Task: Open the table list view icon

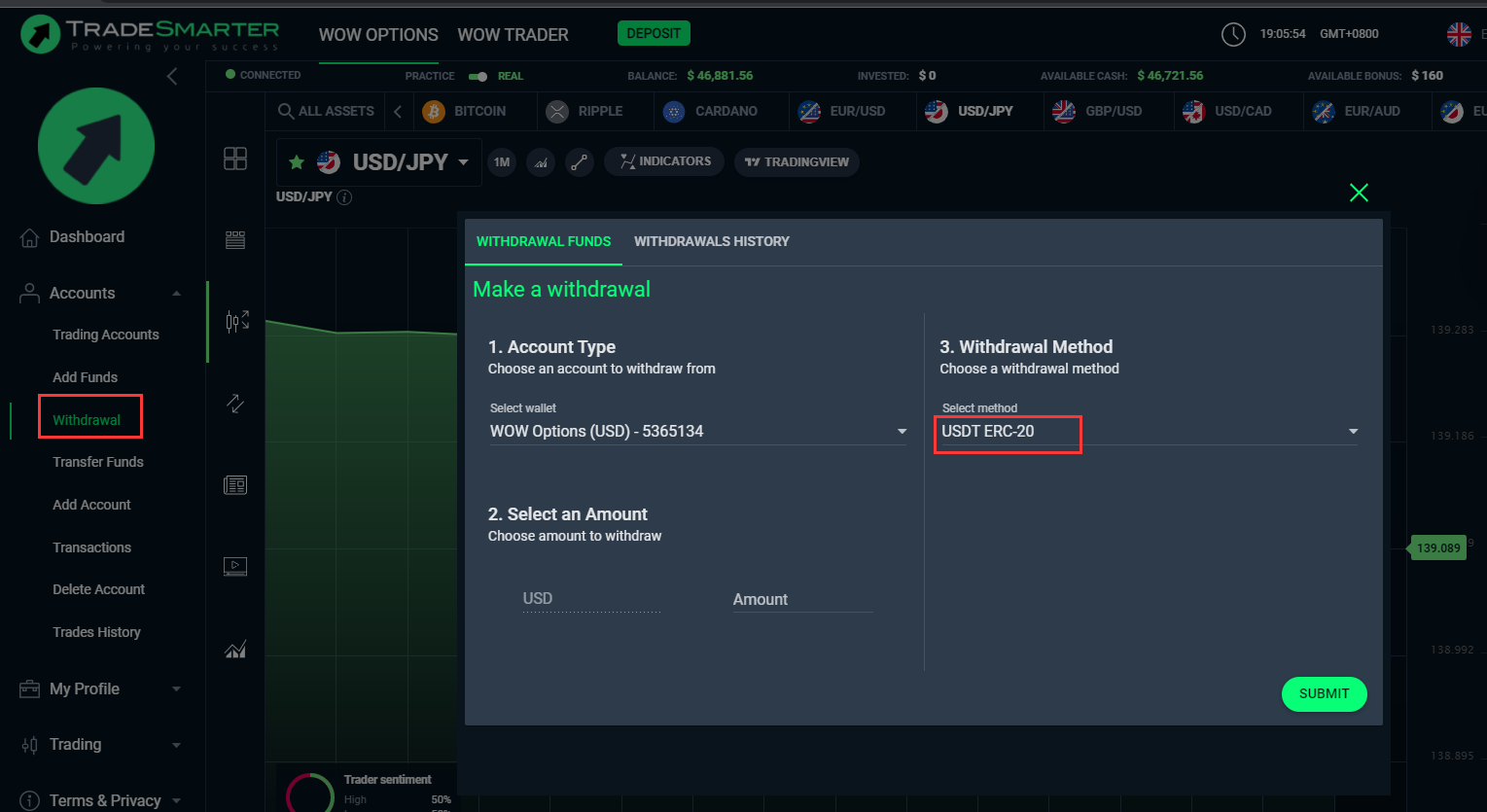Action: 235,240
